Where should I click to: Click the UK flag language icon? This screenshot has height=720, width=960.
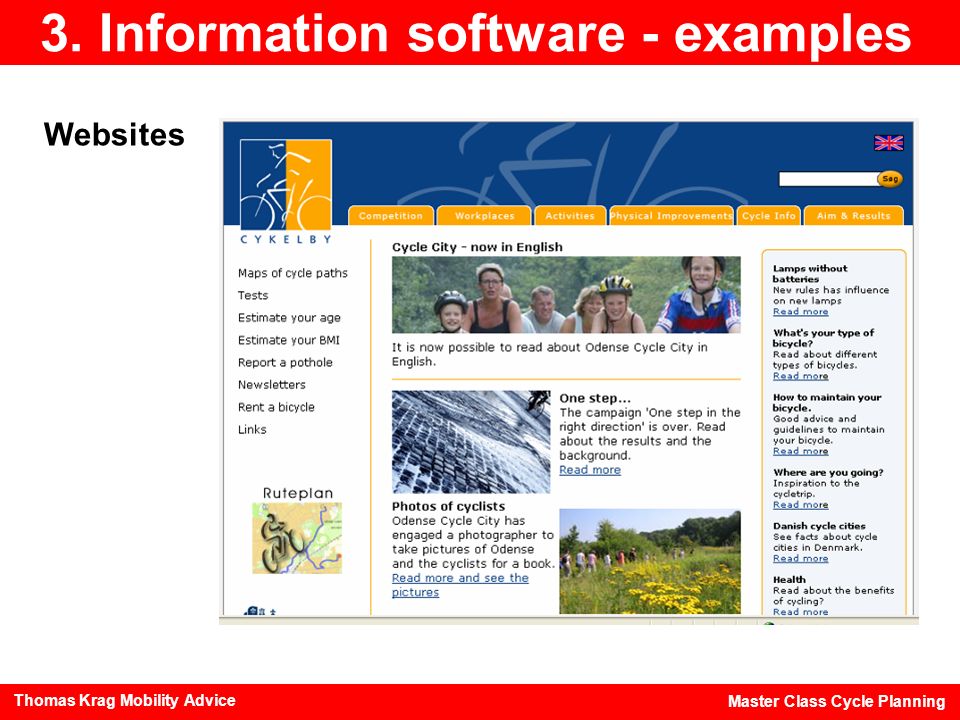pos(888,143)
